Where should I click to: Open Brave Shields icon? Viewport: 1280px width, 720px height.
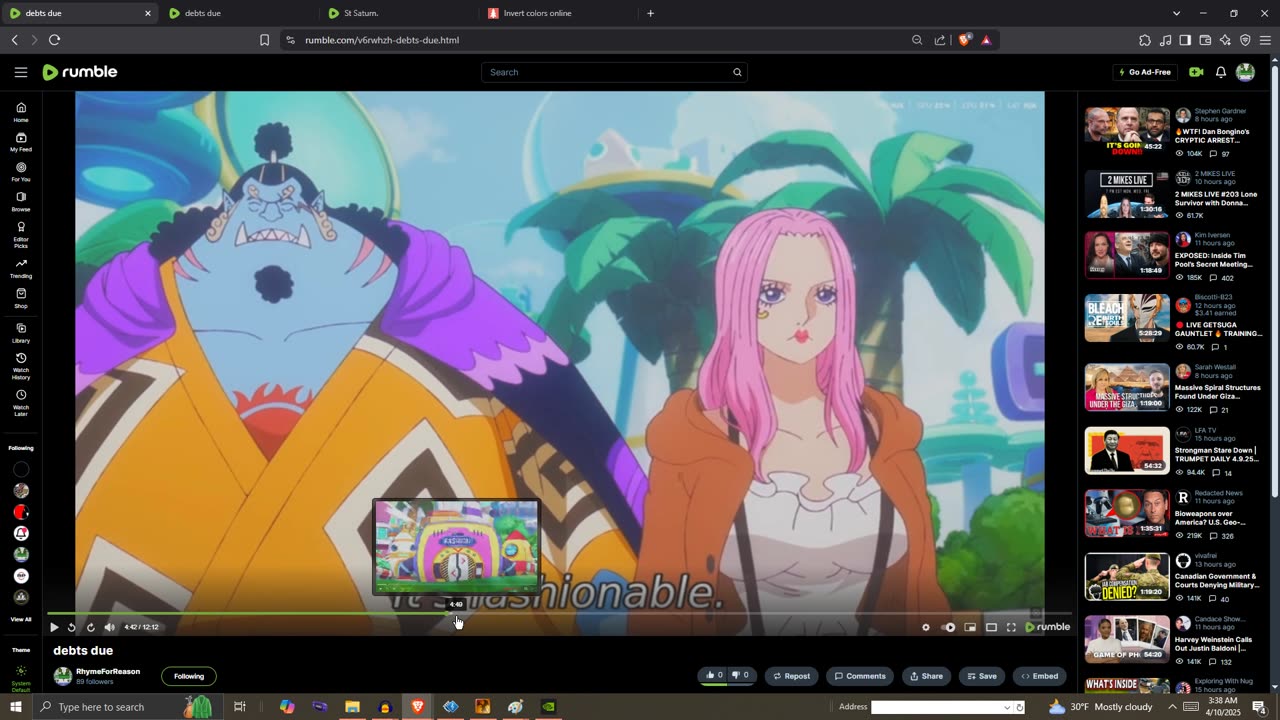tap(964, 40)
